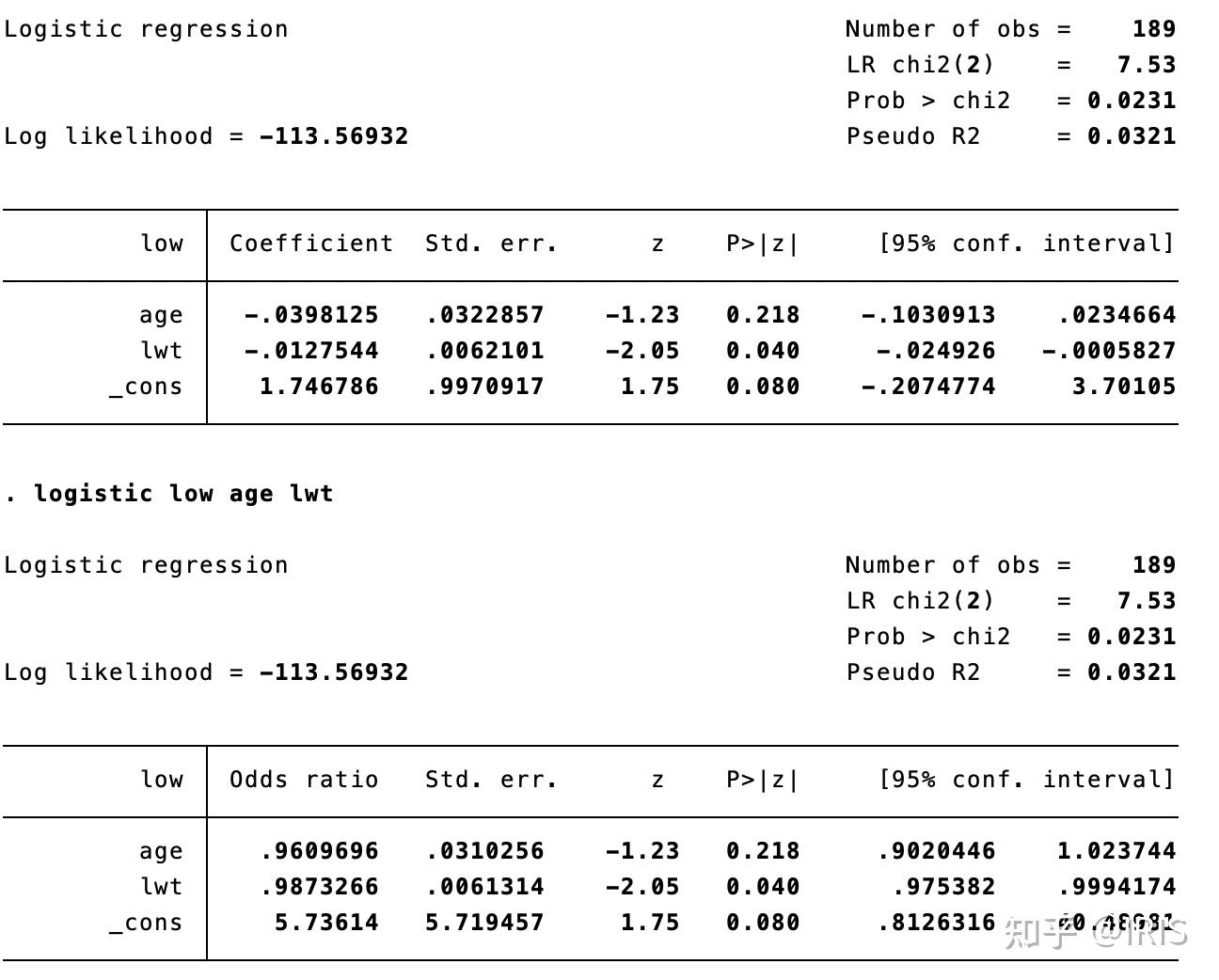
Task: Select the upper confidence bound 1.023744
Action: 1116,851
